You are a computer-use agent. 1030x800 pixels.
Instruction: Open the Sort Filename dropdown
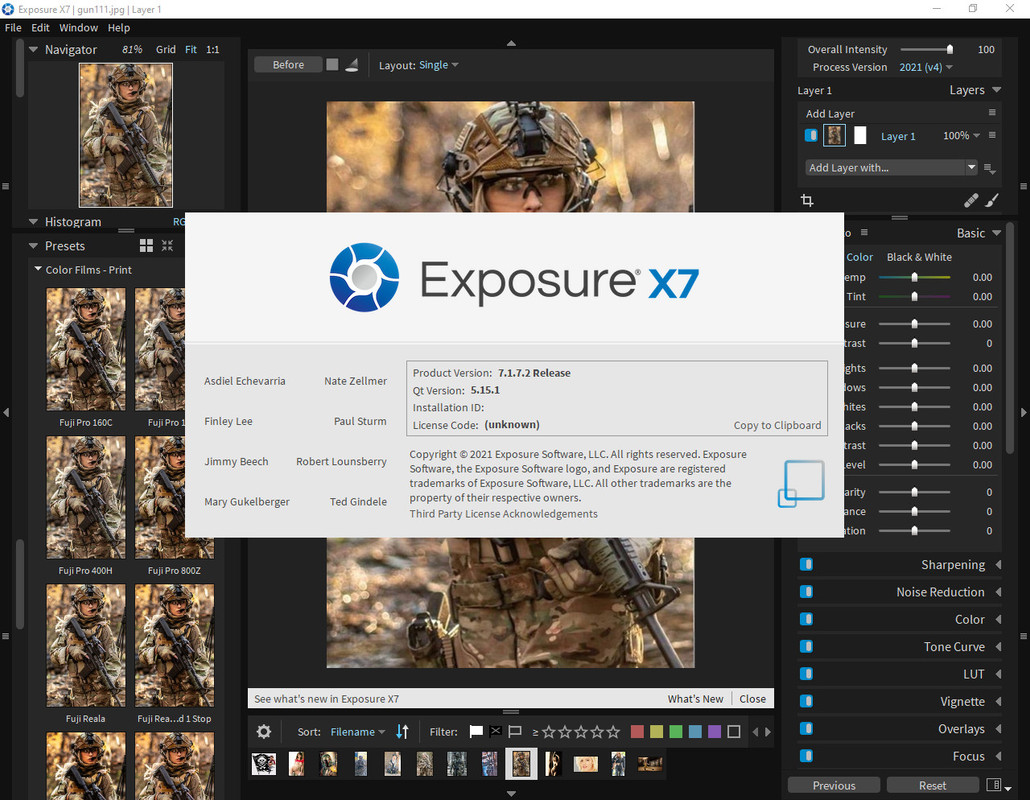point(357,732)
